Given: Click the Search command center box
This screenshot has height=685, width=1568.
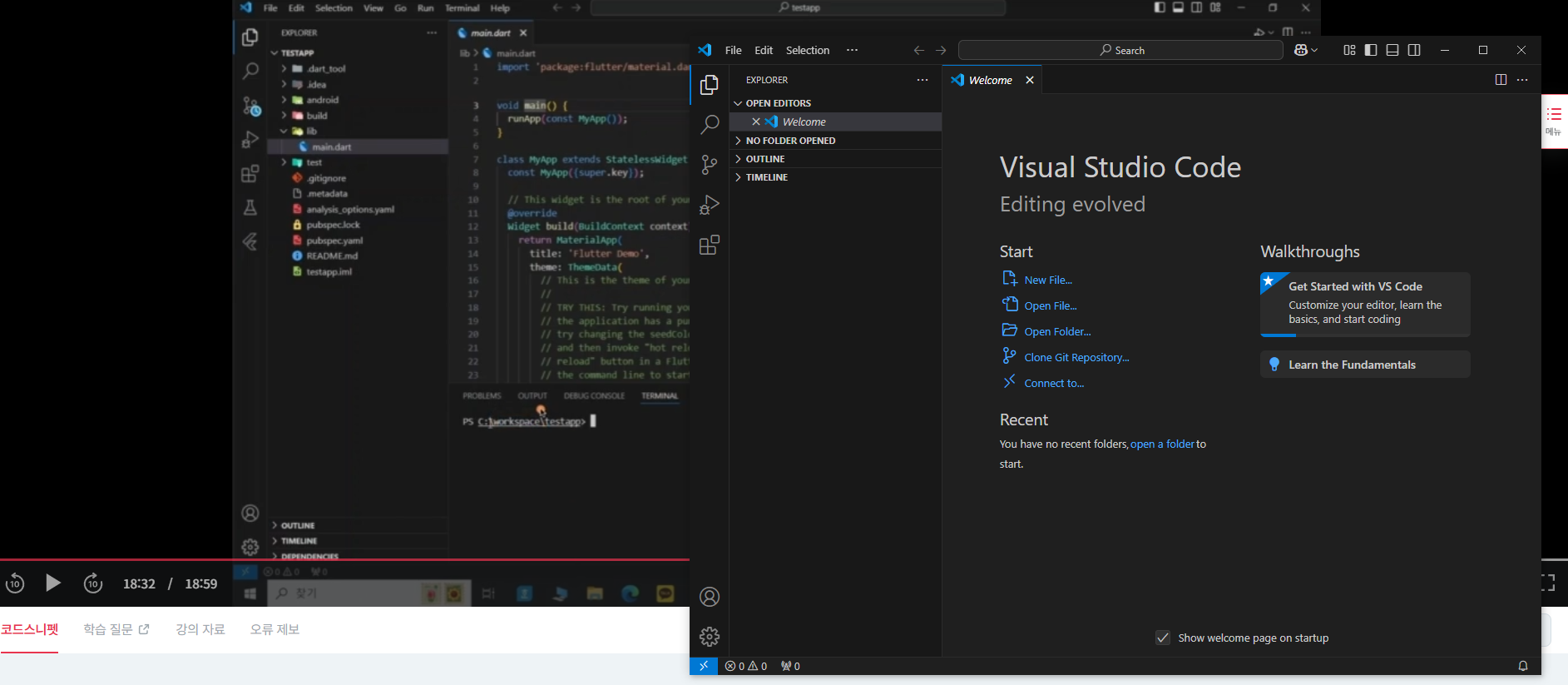Looking at the screenshot, I should [x=1120, y=50].
